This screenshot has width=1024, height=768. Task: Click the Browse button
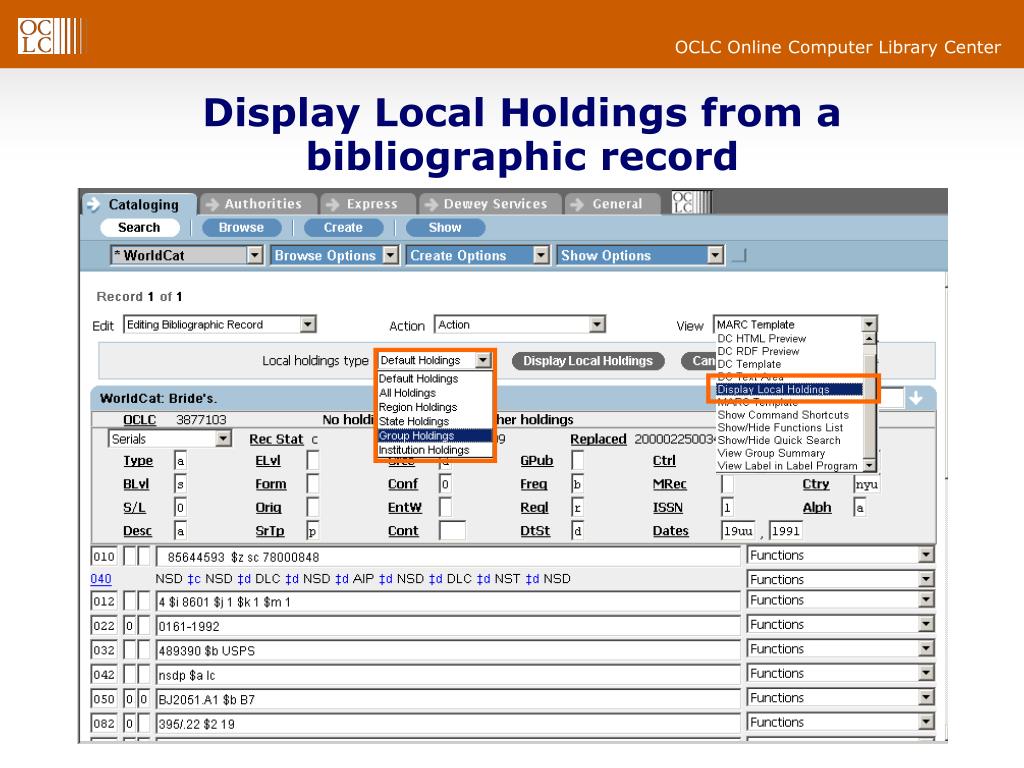pos(242,227)
